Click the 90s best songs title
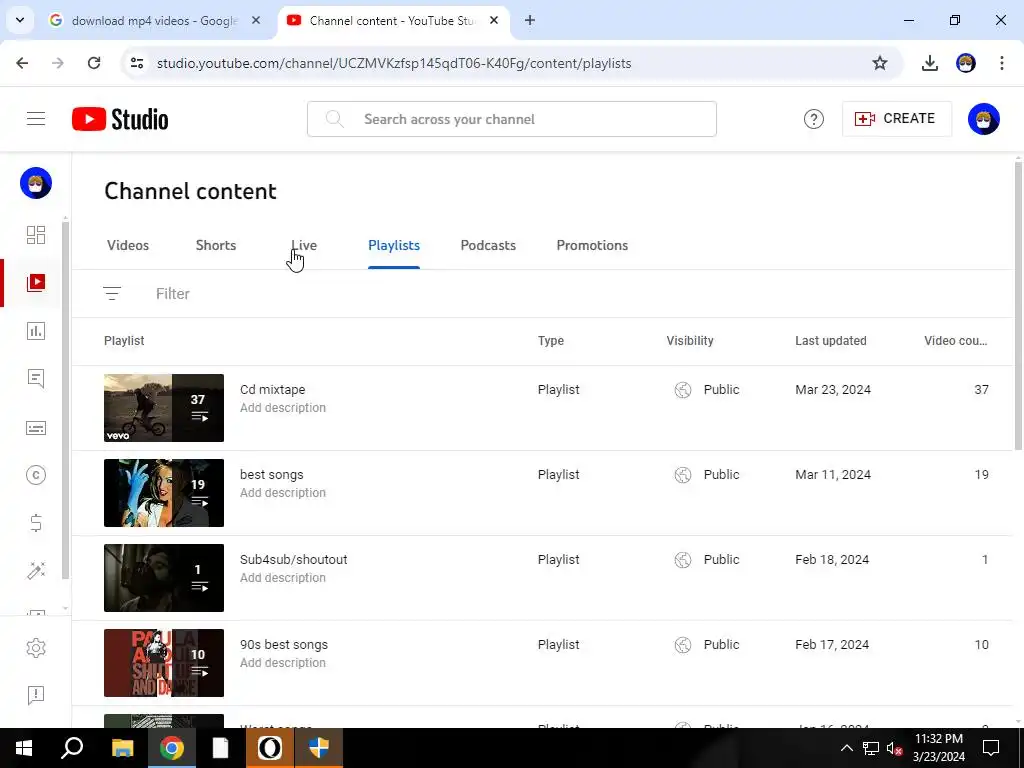 283,645
